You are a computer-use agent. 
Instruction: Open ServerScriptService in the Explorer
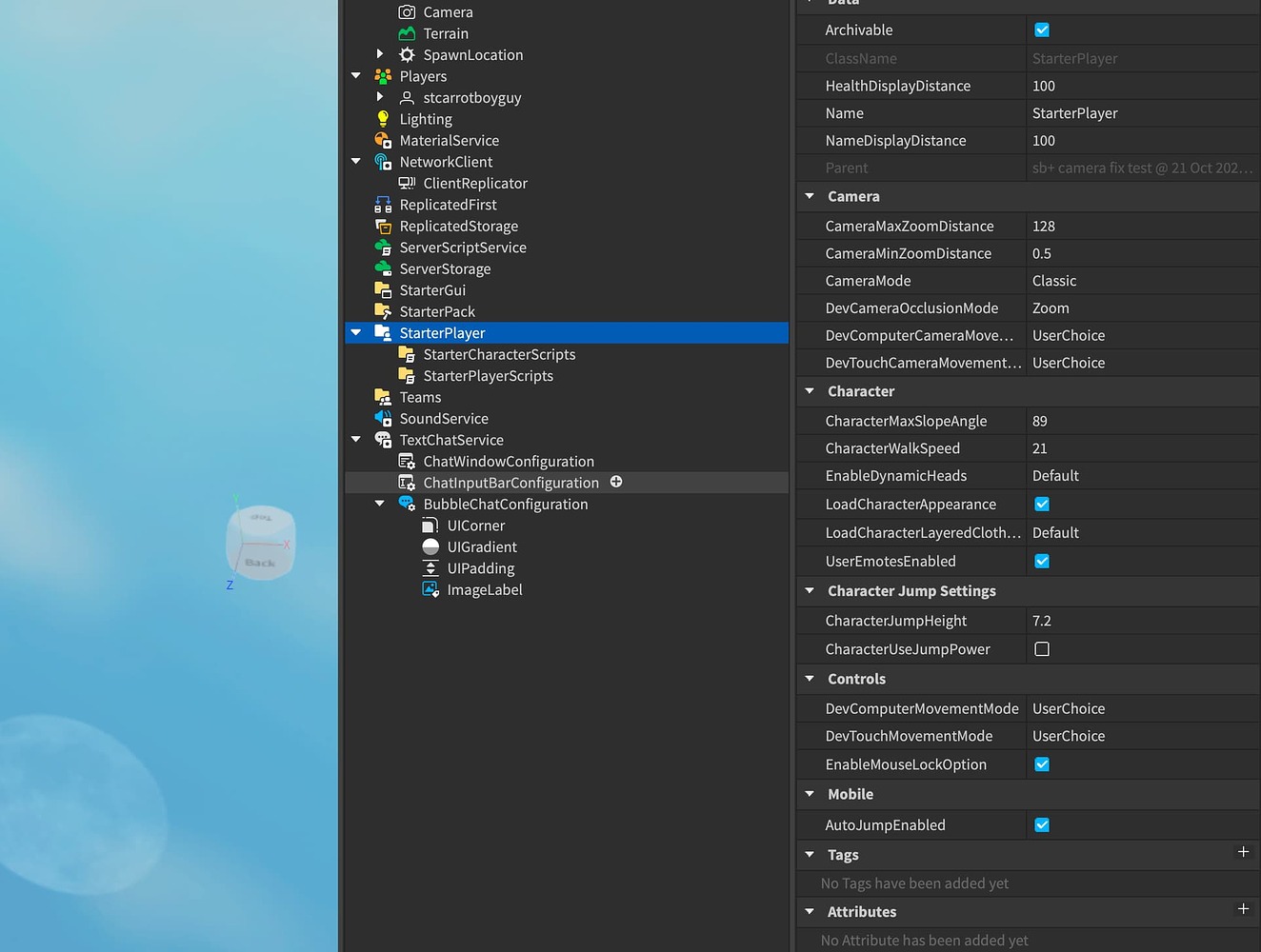click(463, 247)
